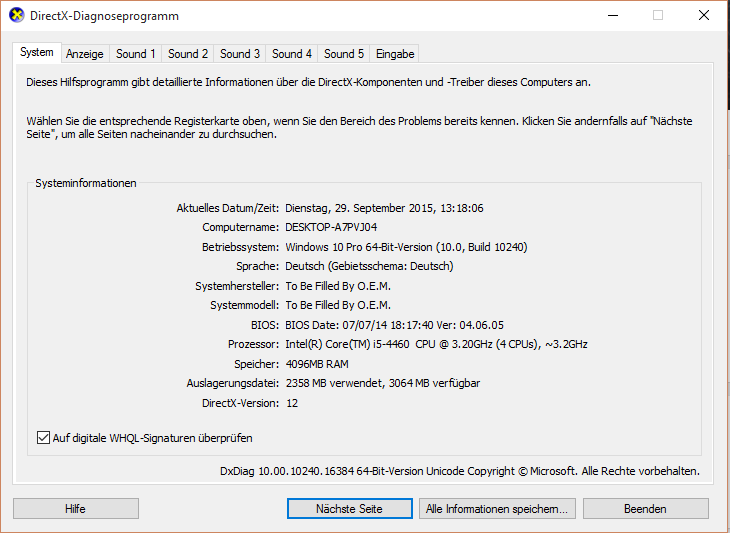This screenshot has width=730, height=533.
Task: Open the Anzeige tab
Action: point(85,54)
